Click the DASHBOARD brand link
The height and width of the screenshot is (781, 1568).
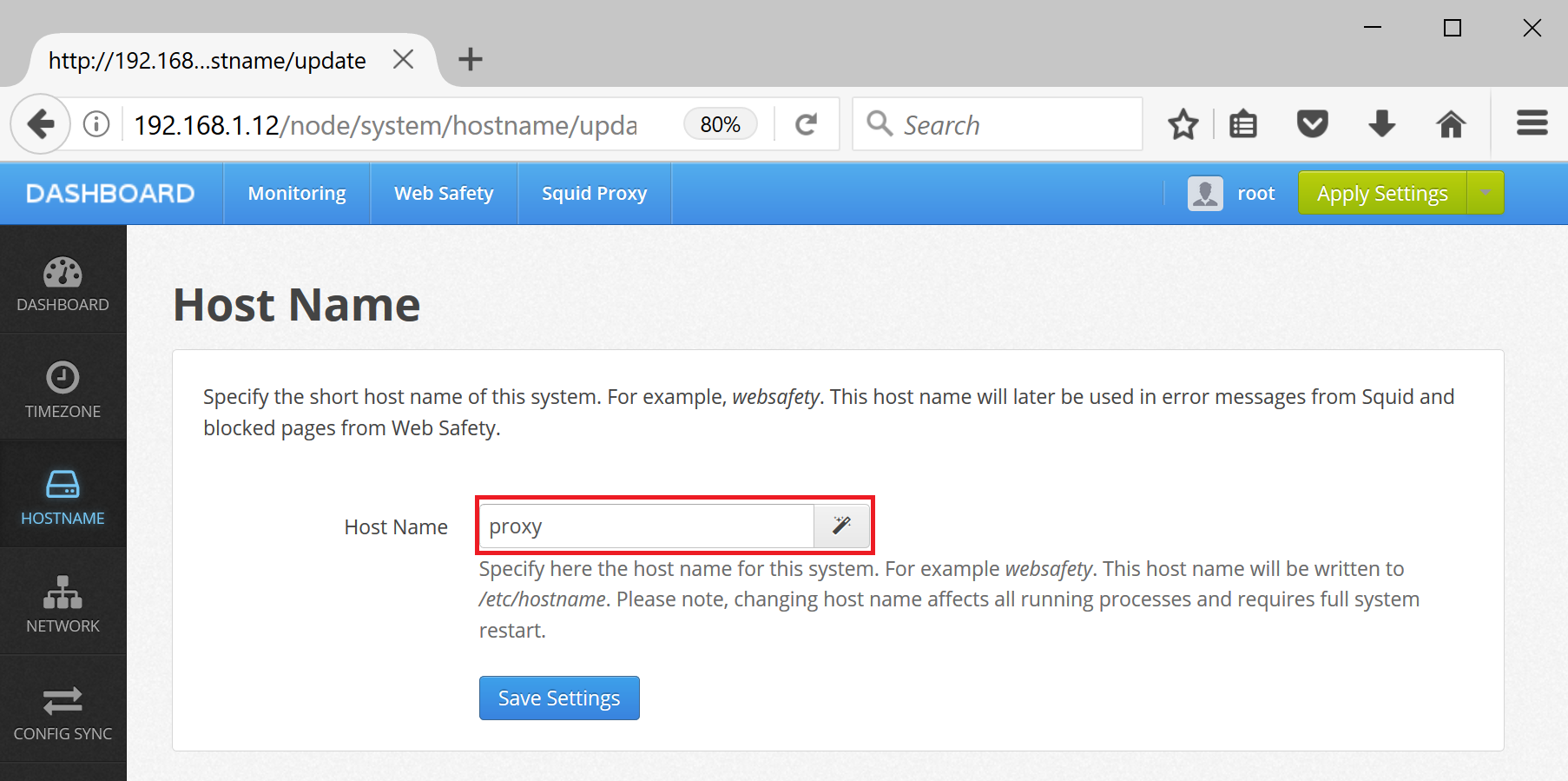(110, 193)
